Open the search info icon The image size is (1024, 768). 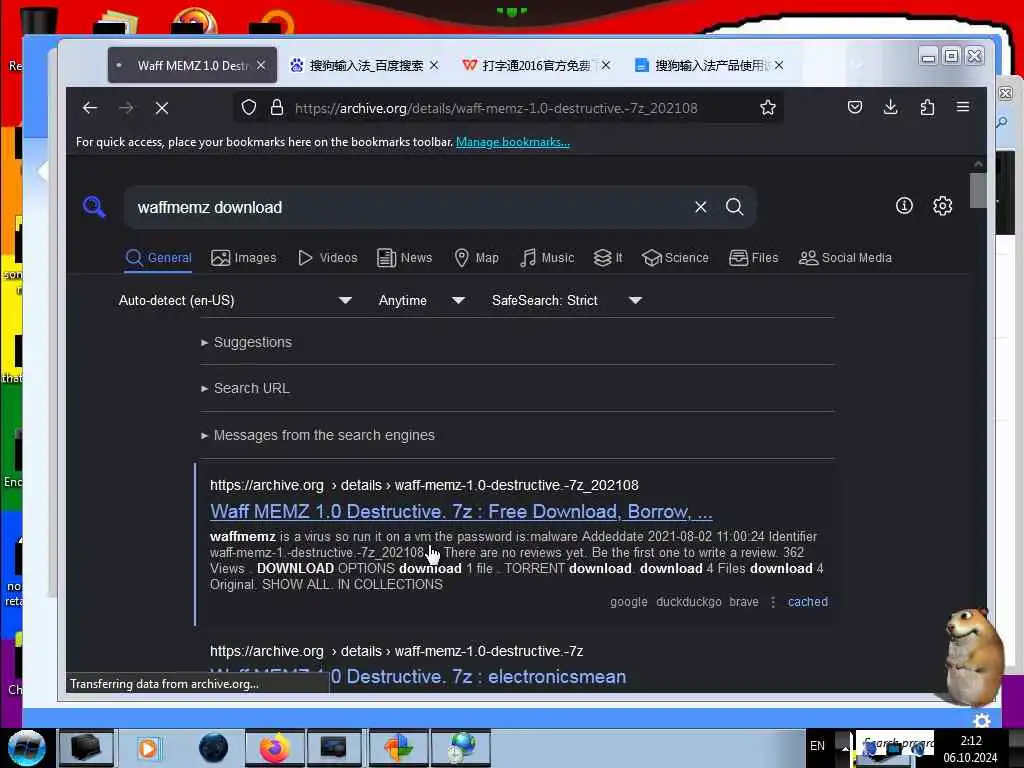tap(904, 206)
